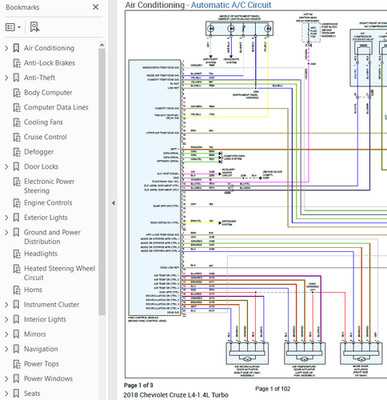The height and width of the screenshot is (400, 387).
Task: Open the Horns bookmark
Action: (33, 290)
